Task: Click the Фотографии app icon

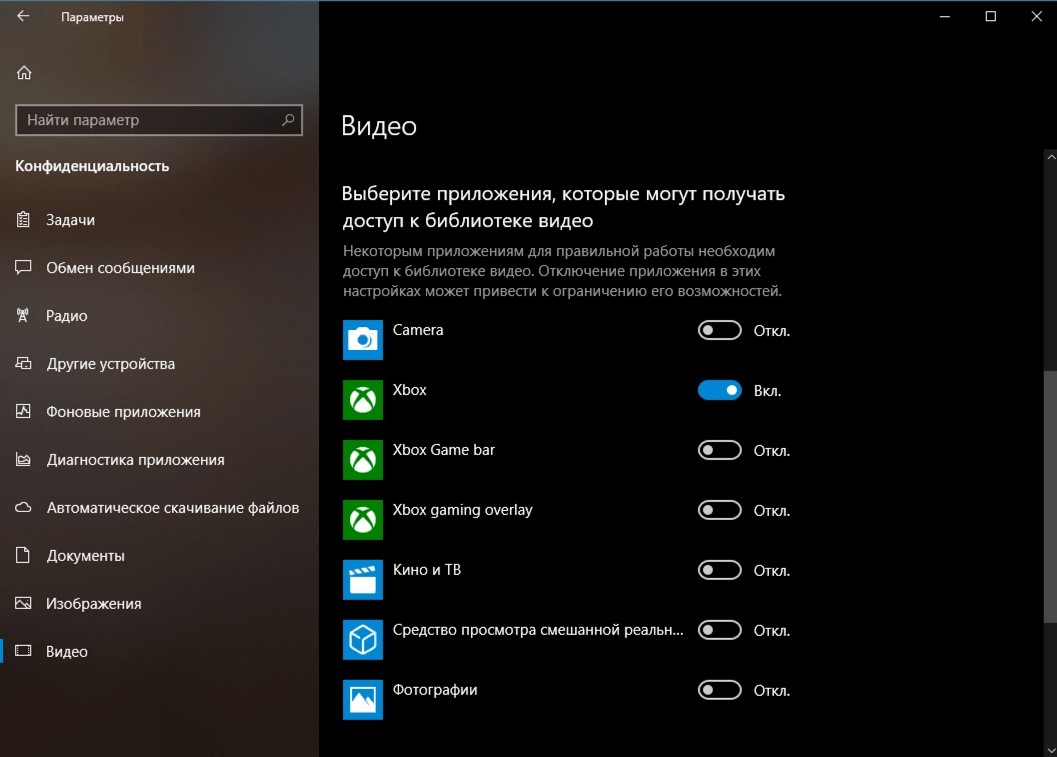Action: coord(363,700)
